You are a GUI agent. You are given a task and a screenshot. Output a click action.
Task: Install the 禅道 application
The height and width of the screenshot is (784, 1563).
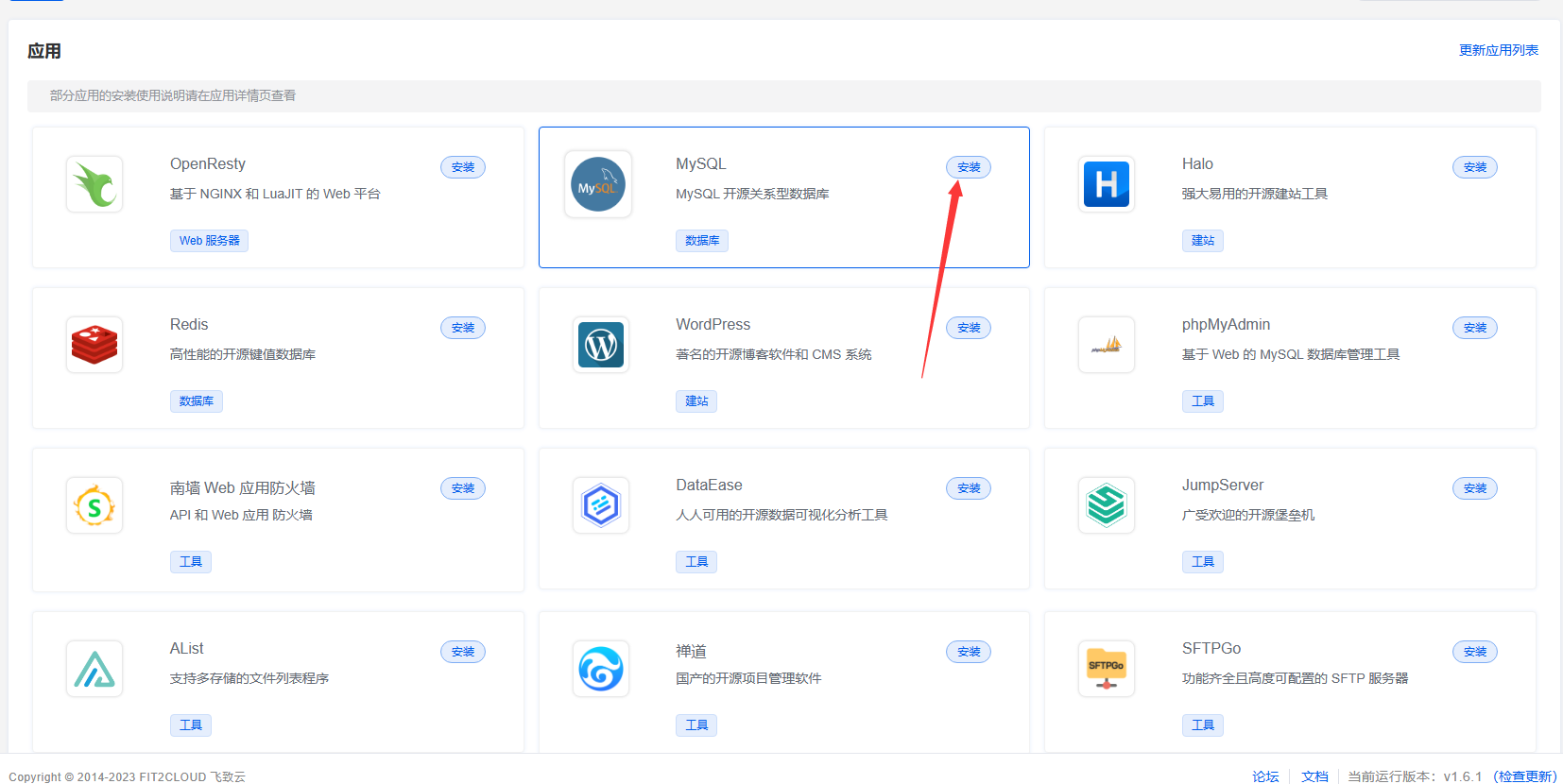click(x=969, y=652)
